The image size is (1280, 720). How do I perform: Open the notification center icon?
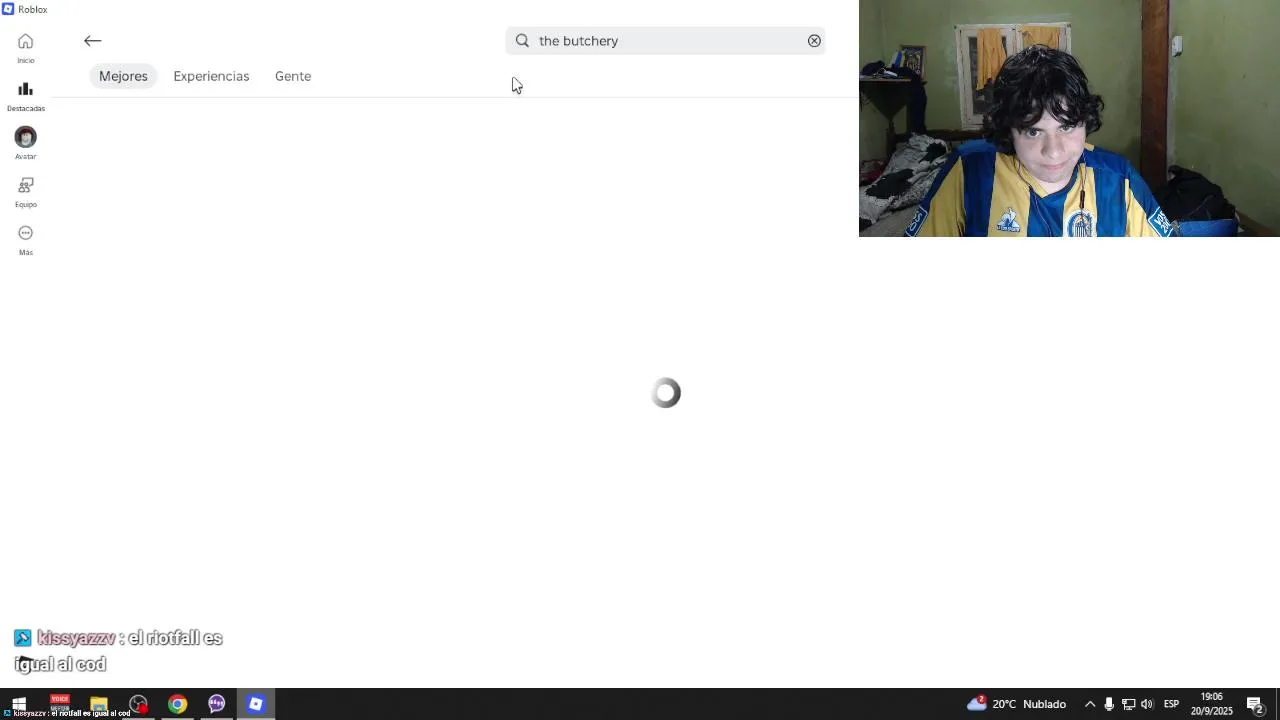[1255, 704]
